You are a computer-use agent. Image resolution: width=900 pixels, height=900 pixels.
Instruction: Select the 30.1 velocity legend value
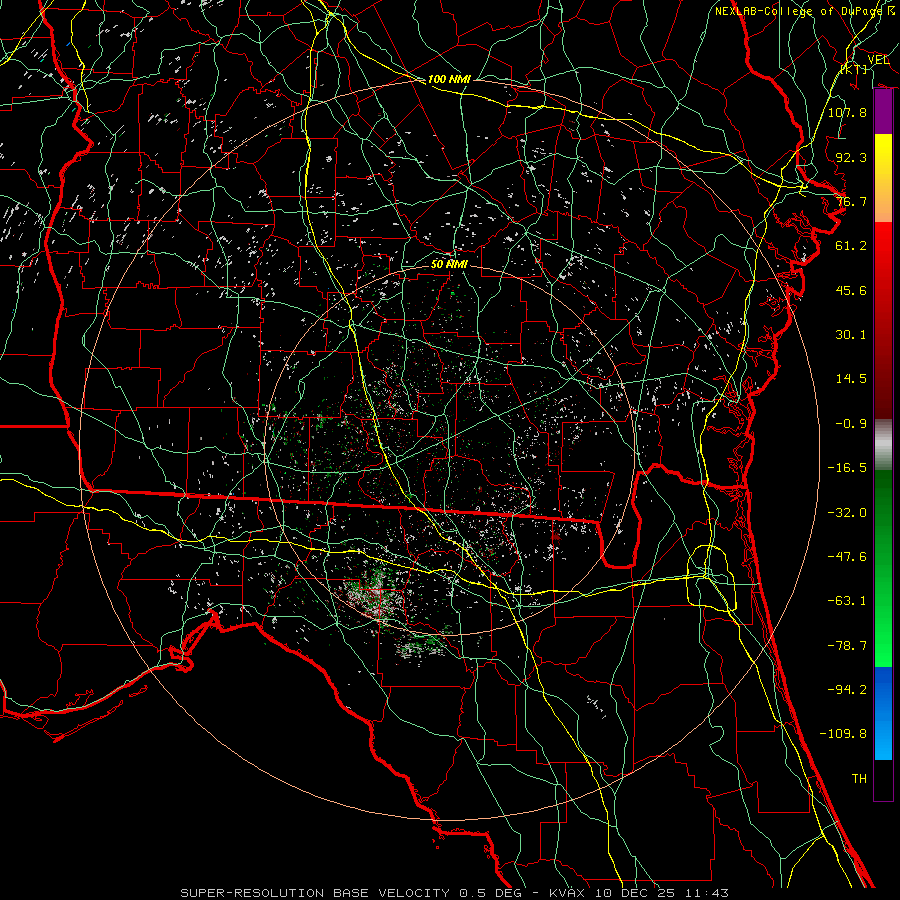[x=851, y=335]
